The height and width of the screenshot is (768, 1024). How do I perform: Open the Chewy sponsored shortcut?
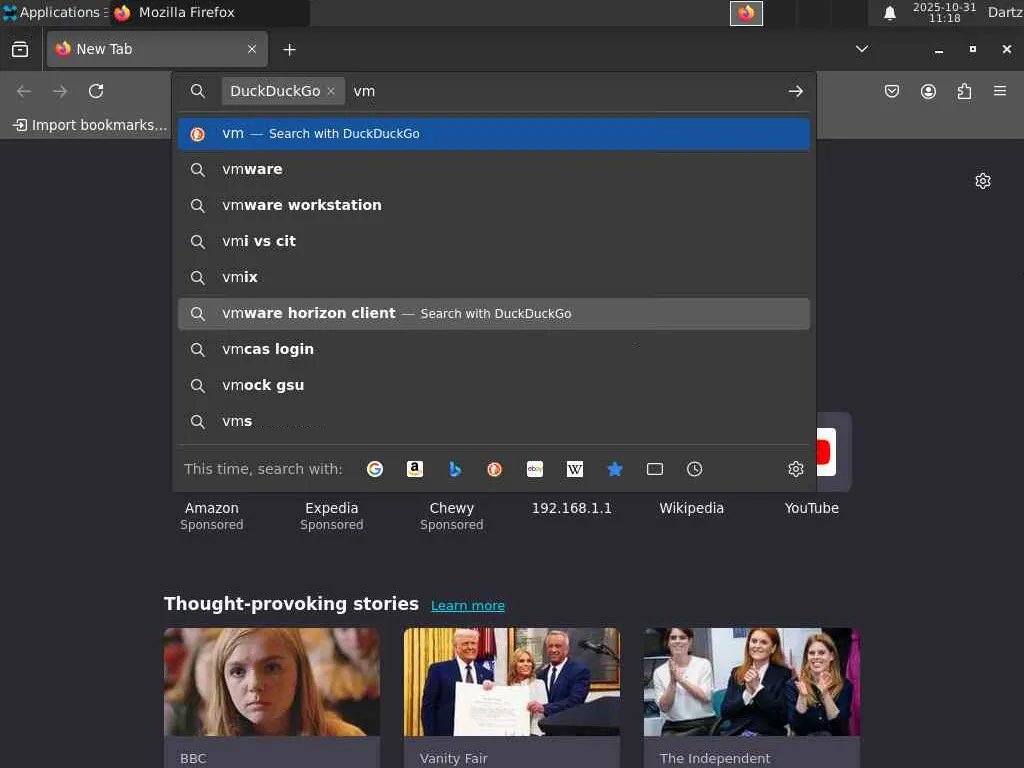point(451,508)
